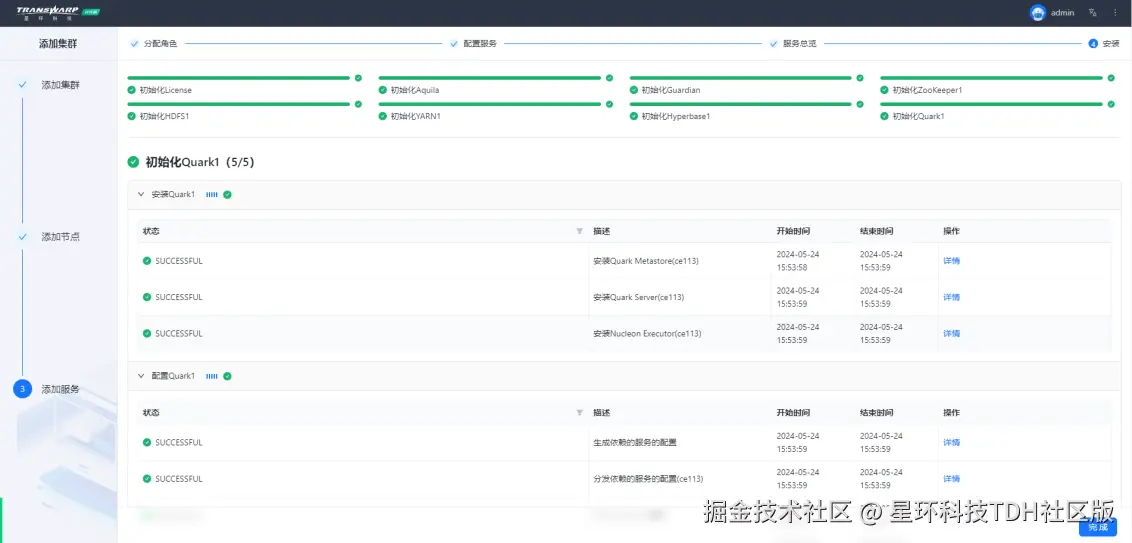Select 添加集群 sidebar step
The image size is (1132, 543).
pyautogui.click(x=61, y=85)
